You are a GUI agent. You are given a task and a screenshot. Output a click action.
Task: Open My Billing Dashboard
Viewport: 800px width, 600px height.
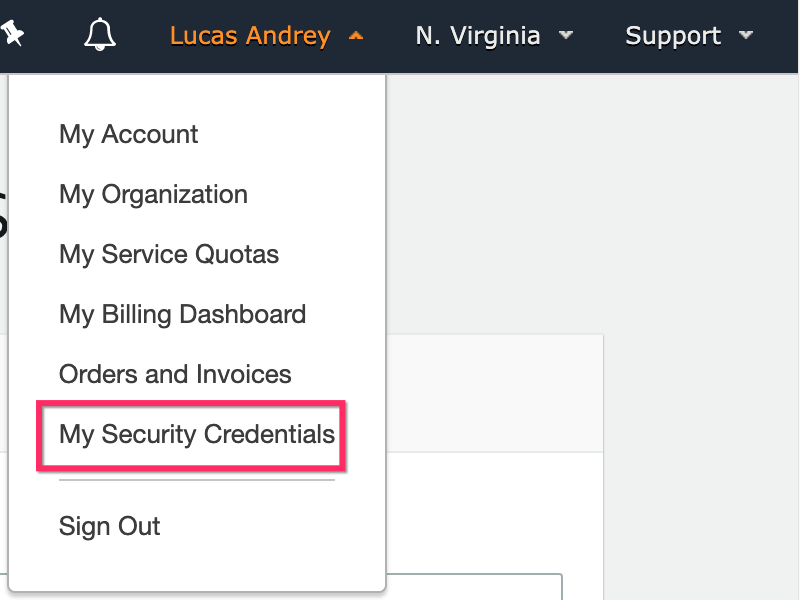coord(182,314)
